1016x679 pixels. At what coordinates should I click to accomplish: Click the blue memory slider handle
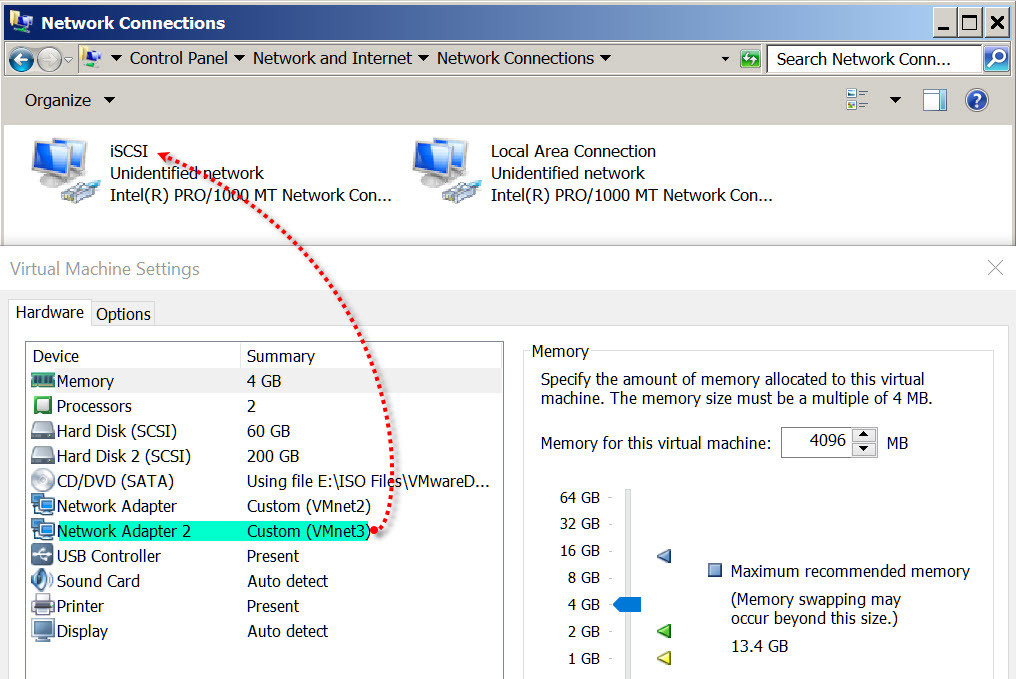[627, 604]
